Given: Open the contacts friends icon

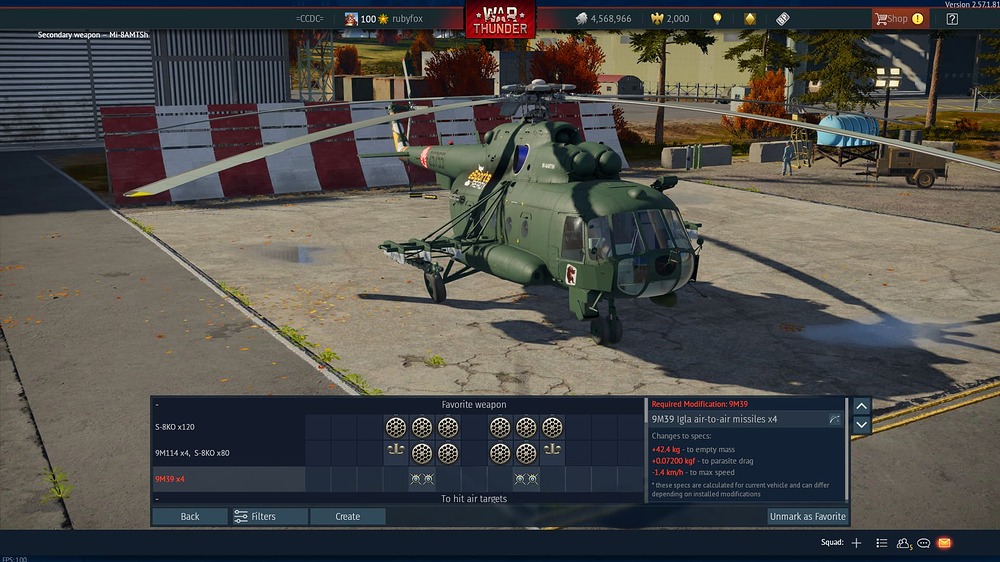Looking at the screenshot, I should [x=903, y=543].
